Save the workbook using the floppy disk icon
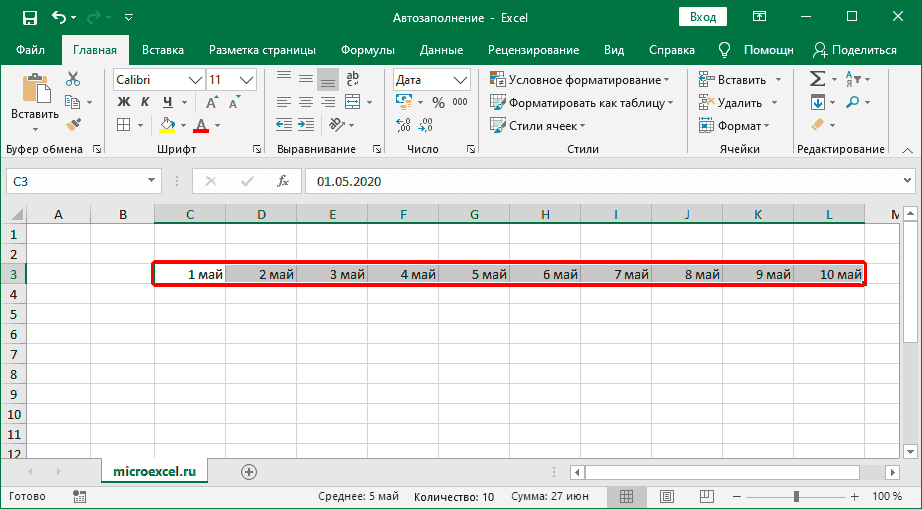The height and width of the screenshot is (509, 922). [x=29, y=17]
